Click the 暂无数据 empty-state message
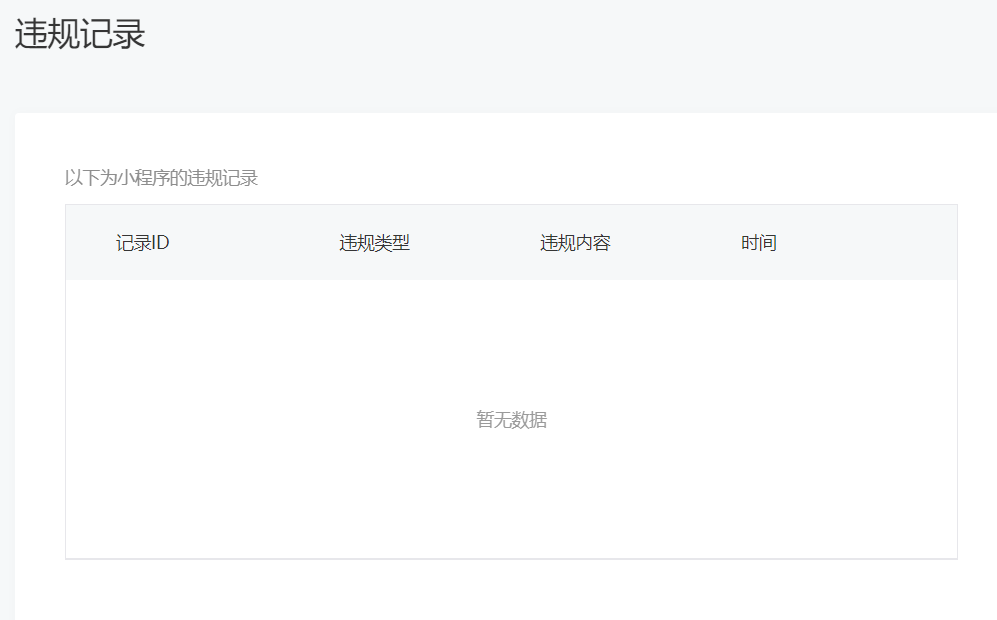997x620 pixels. click(x=511, y=420)
